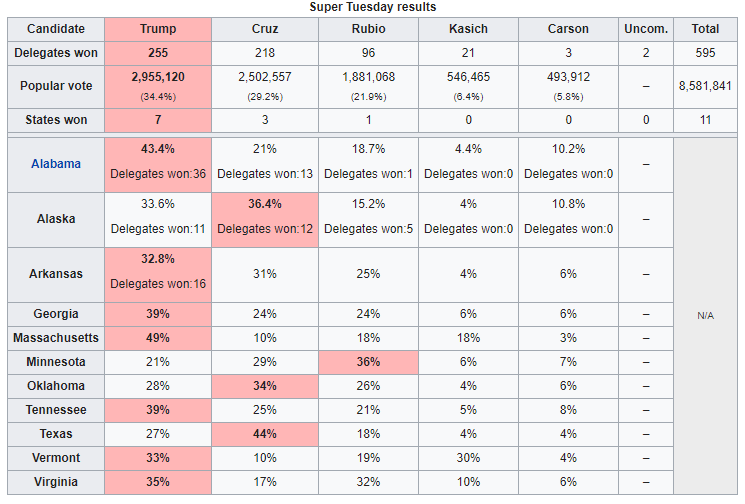Click the Cruz column header
This screenshot has height=504, width=745.
[x=265, y=29]
